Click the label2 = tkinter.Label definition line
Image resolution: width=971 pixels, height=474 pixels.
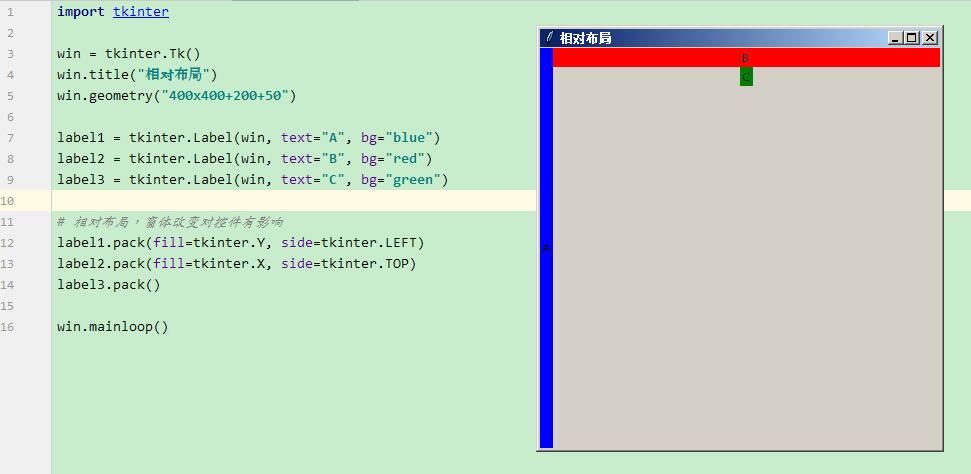tap(245, 159)
